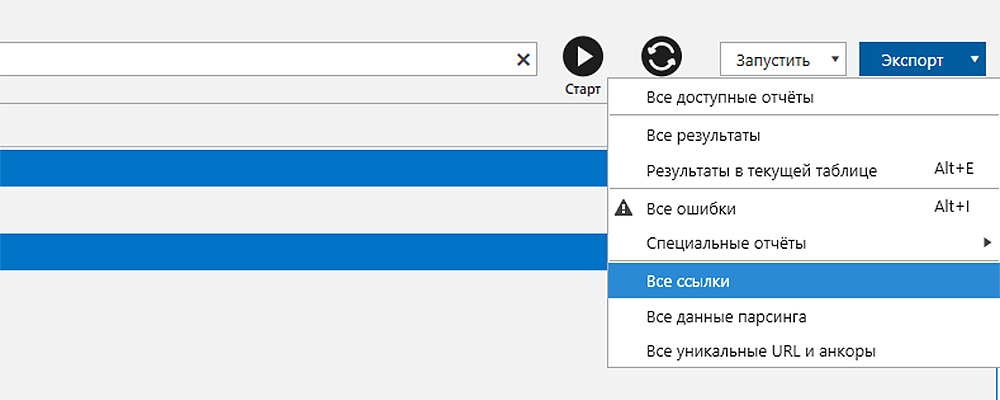Viewport: 1000px width, 400px height.
Task: Select the Все результаты menu entry
Action: tap(705, 134)
